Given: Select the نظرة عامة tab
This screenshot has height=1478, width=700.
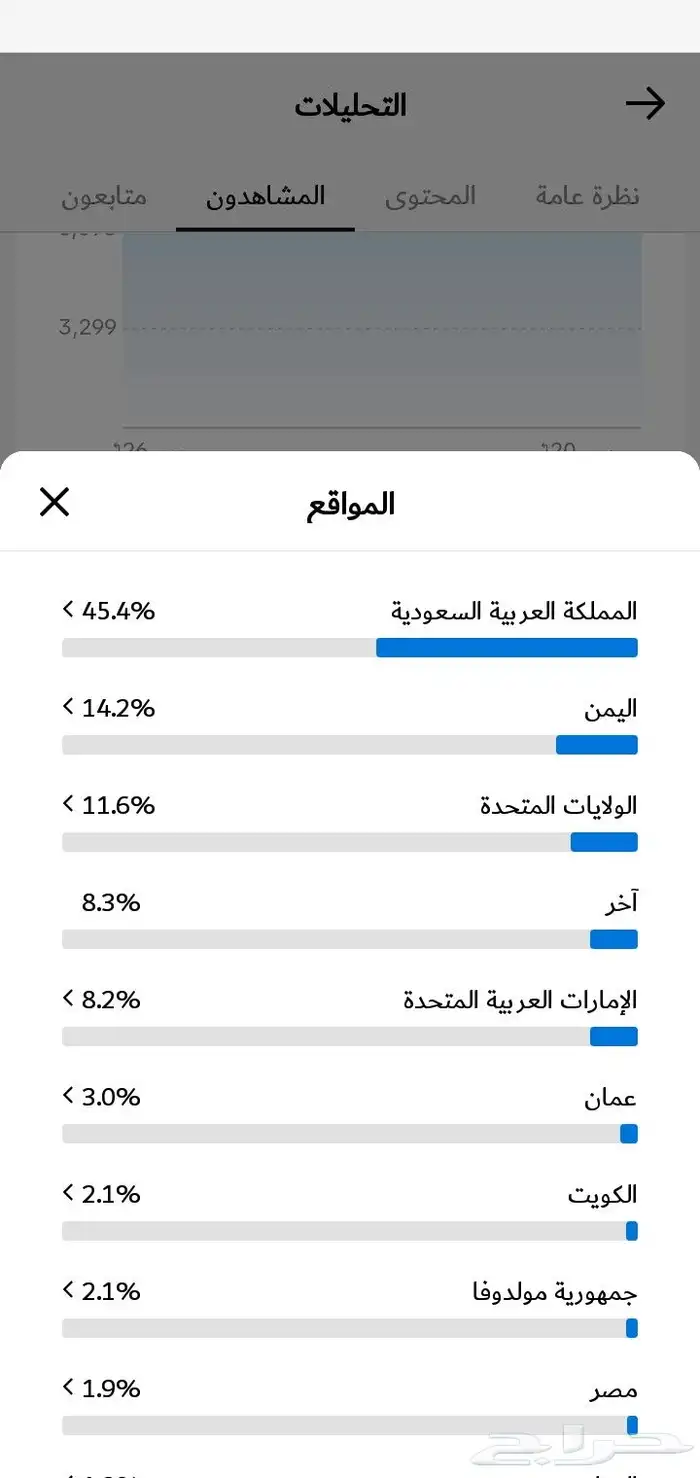Looking at the screenshot, I should coord(587,196).
